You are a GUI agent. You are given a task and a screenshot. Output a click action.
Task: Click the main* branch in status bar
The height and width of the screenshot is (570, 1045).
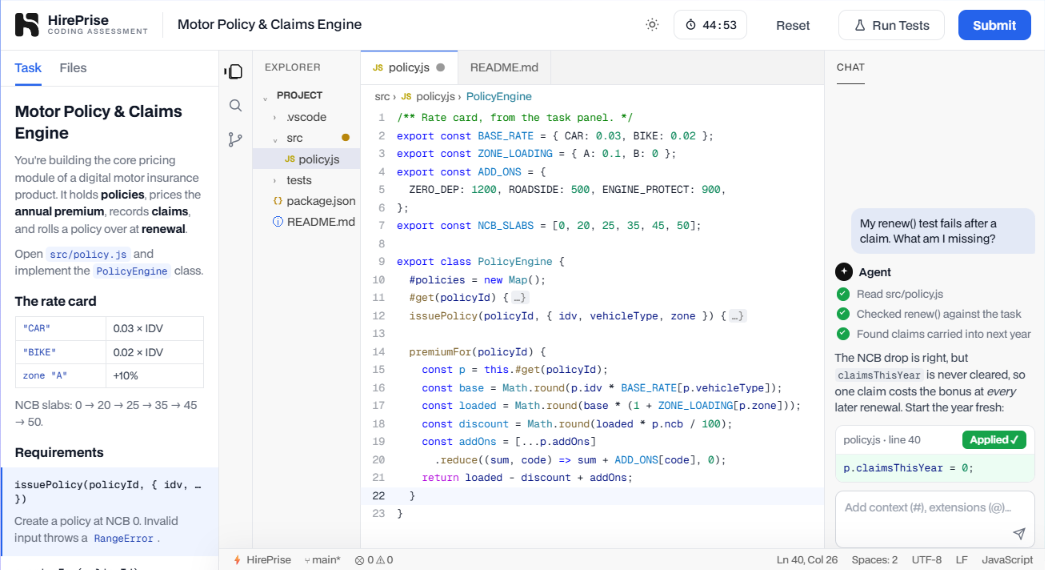[323, 560]
